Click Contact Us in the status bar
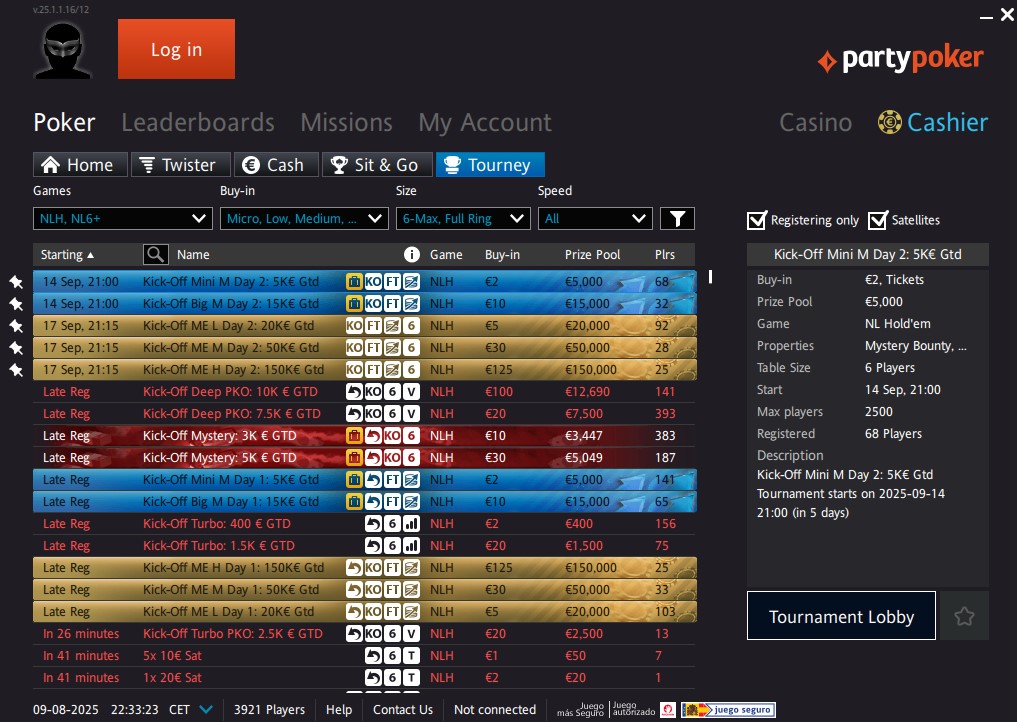1017x722 pixels. pyautogui.click(x=403, y=710)
